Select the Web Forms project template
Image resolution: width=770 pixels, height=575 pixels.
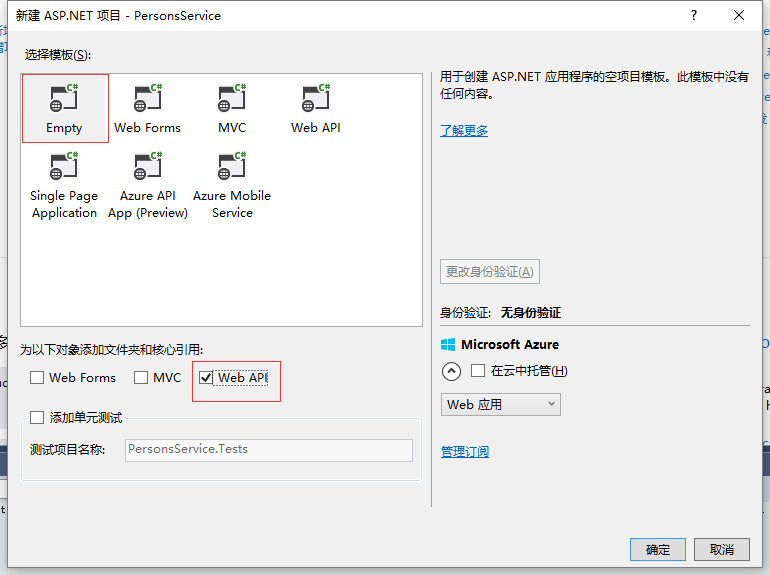pyautogui.click(x=147, y=109)
